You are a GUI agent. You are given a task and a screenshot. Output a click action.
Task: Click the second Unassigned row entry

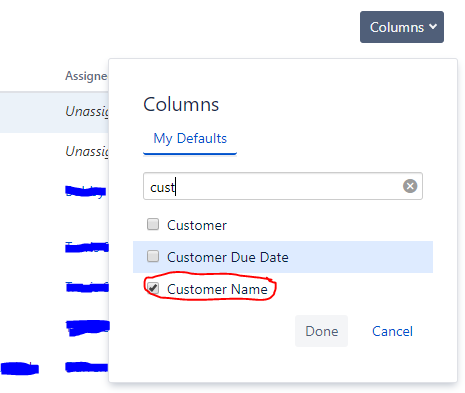click(x=87, y=152)
